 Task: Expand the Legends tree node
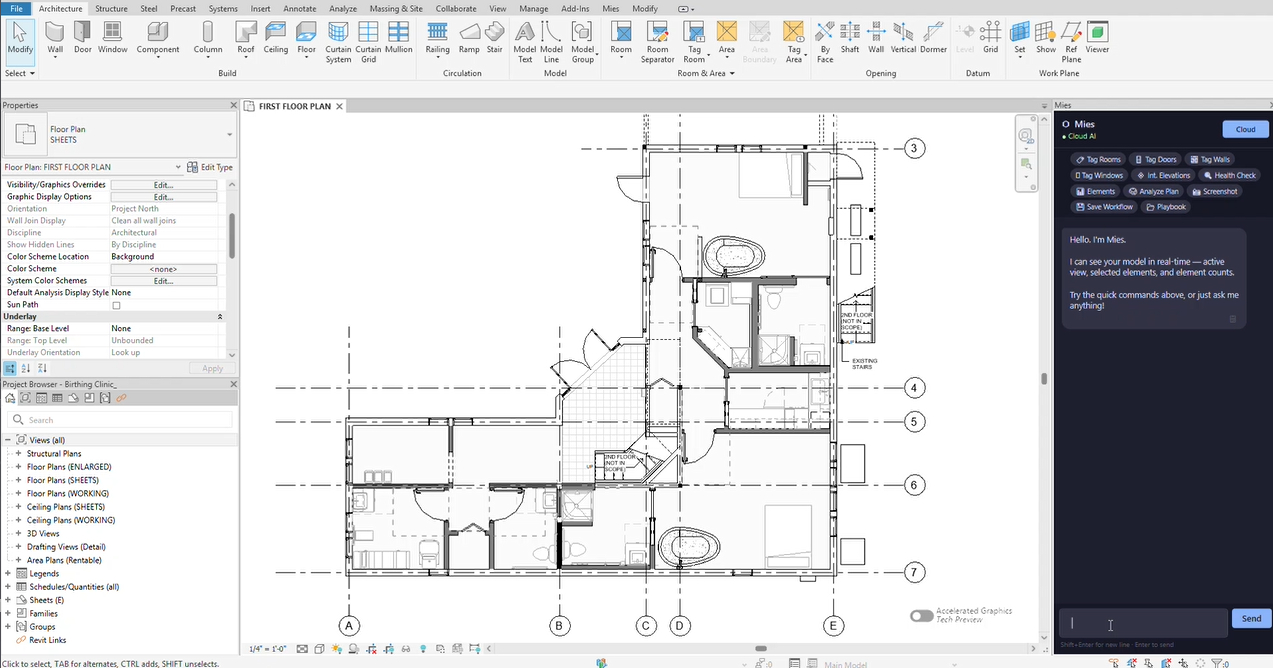8,574
